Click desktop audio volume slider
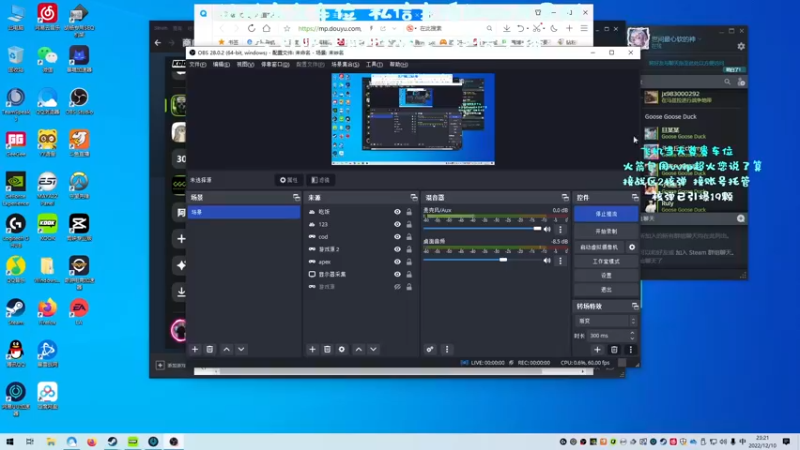Screen dimensions: 800x450 pyautogui.click(x=482, y=260)
